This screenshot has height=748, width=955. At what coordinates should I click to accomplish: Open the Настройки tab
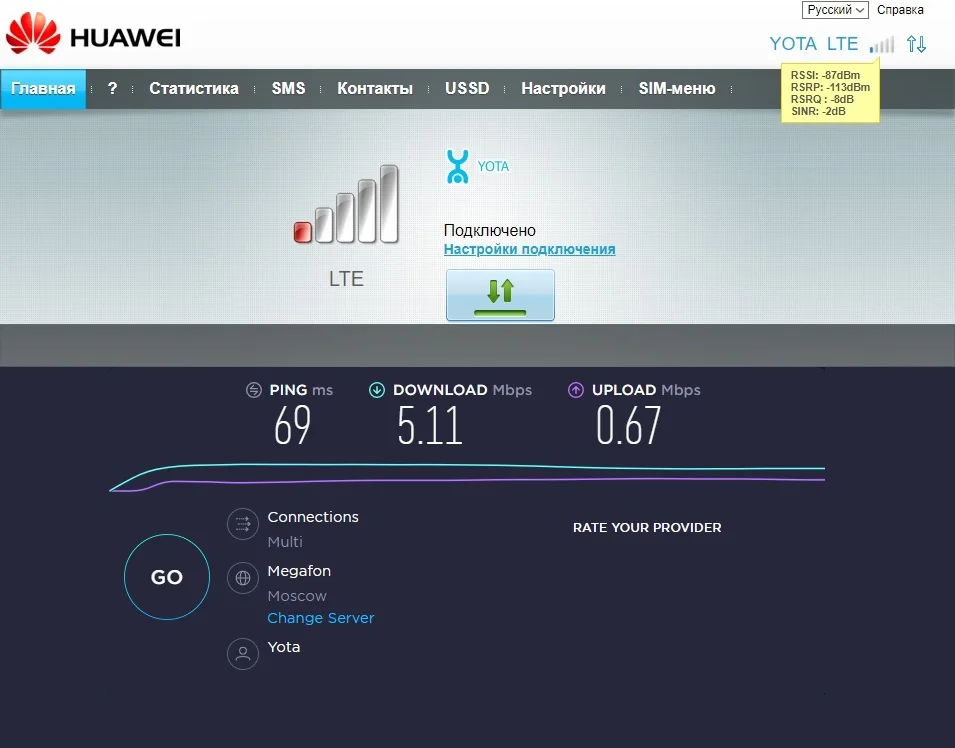(563, 88)
